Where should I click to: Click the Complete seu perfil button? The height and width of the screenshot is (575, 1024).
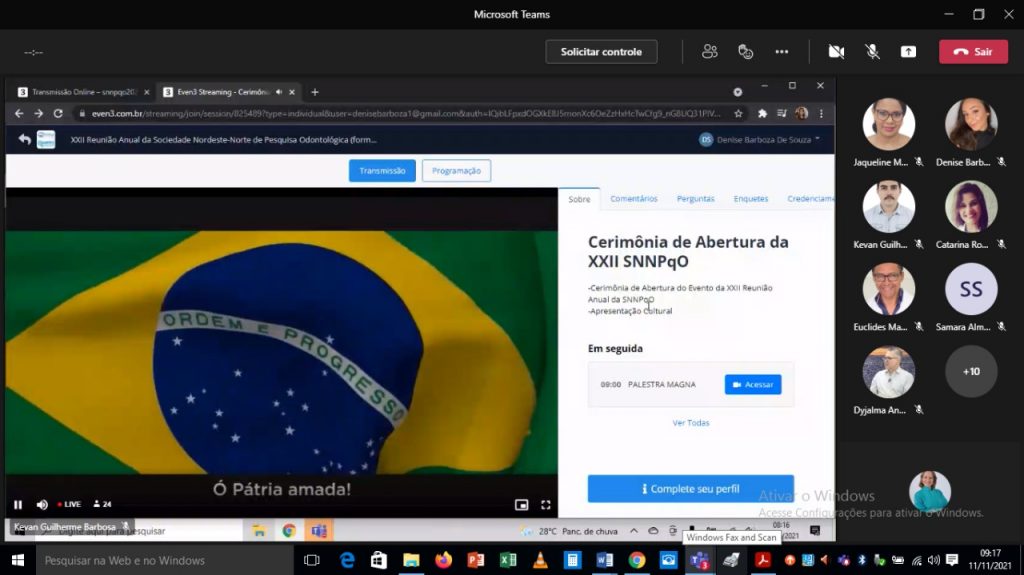click(690, 489)
